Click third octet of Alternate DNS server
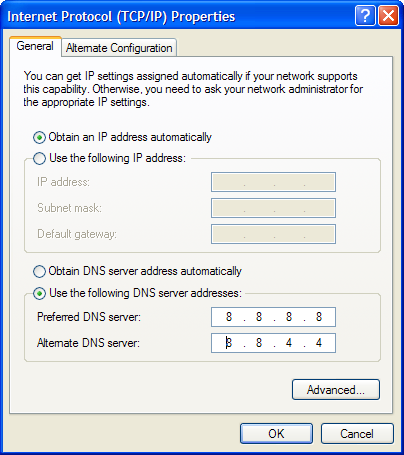This screenshot has height=455, width=404. point(289,343)
